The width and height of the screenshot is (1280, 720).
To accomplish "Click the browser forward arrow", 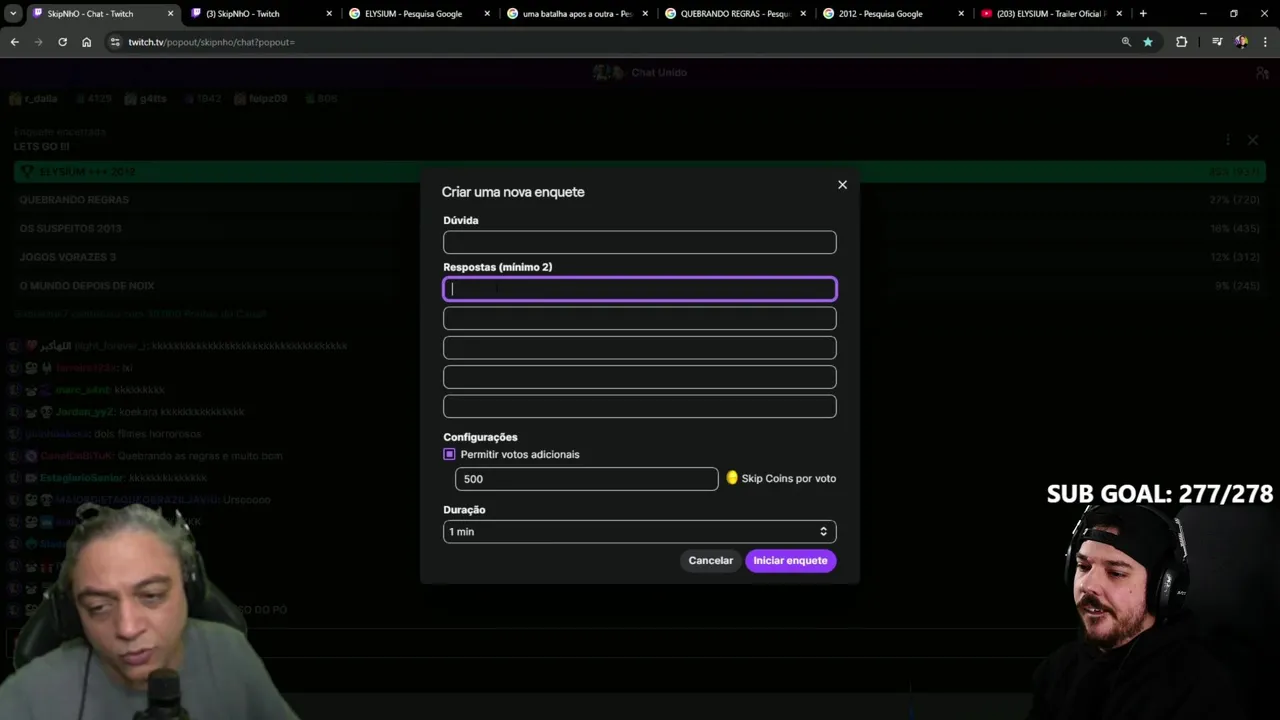I will click(x=38, y=42).
